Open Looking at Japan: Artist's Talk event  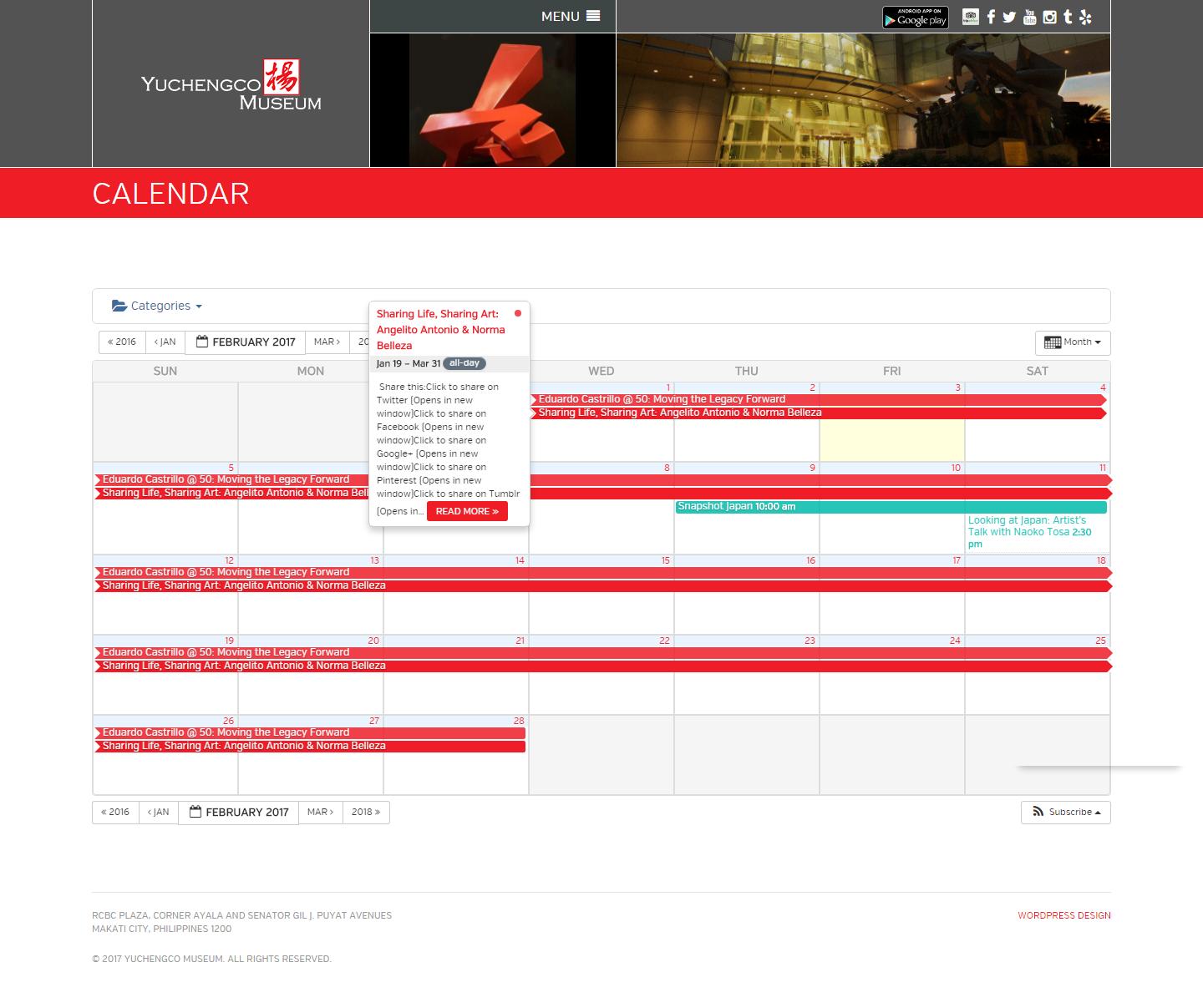coord(1036,532)
